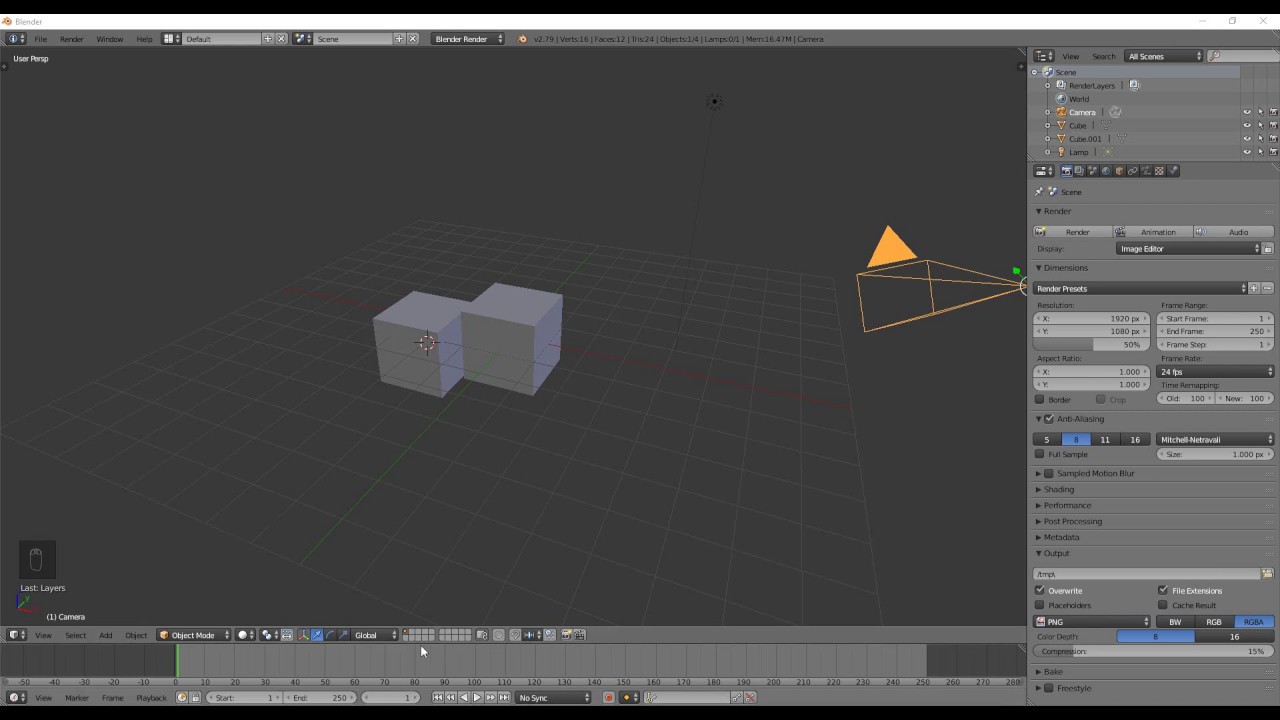Toggle visibility of the Camera object
The height and width of the screenshot is (720, 1280).
1246,112
